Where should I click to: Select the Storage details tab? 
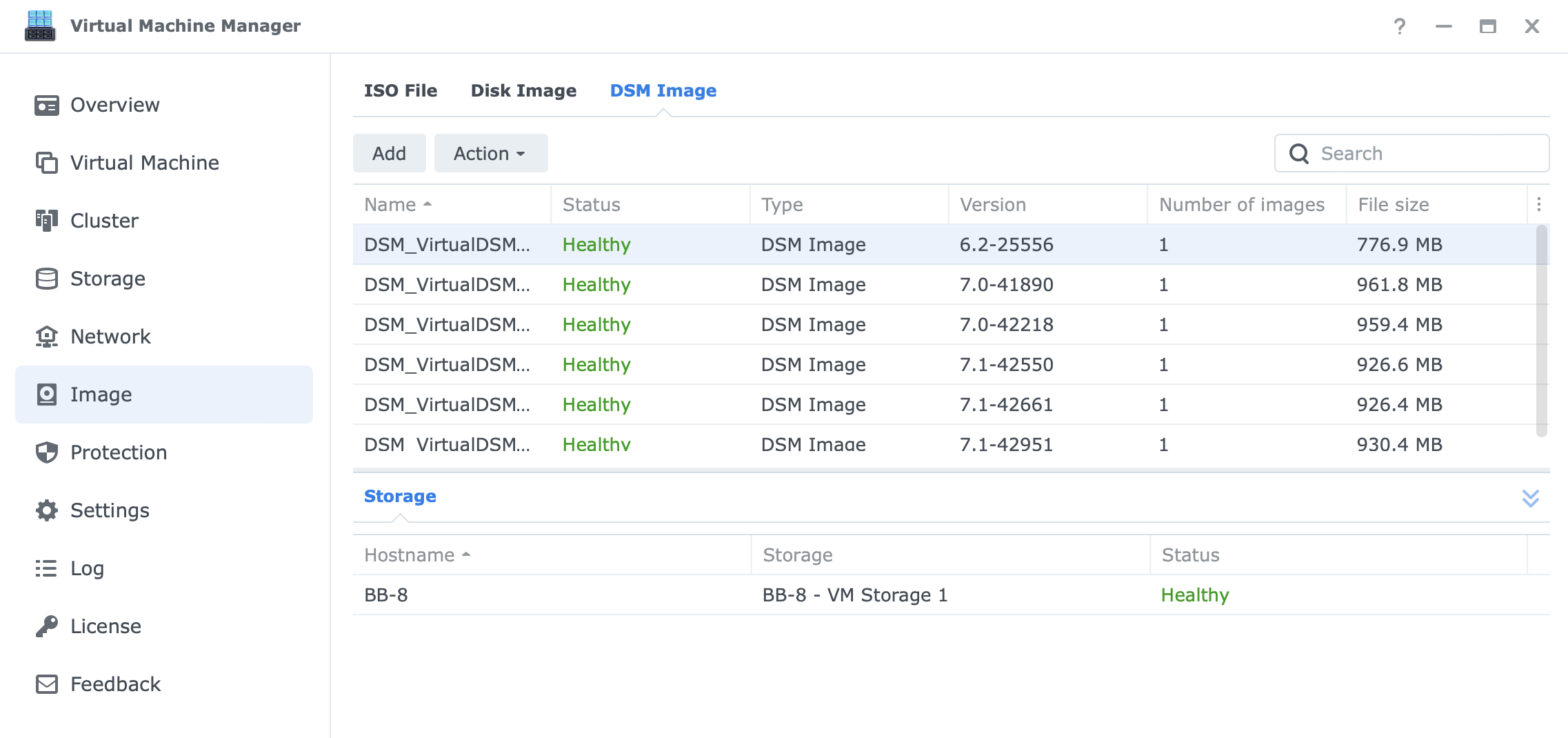coord(400,497)
